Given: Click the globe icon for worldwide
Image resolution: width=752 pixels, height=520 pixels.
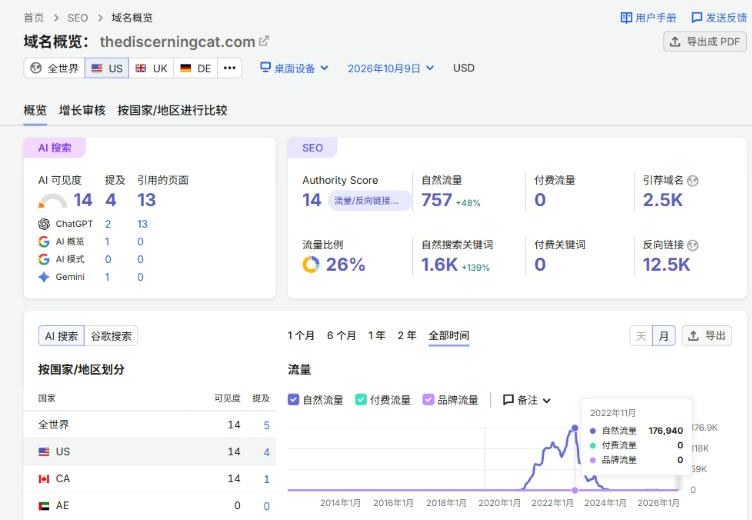Looking at the screenshot, I should point(36,68).
